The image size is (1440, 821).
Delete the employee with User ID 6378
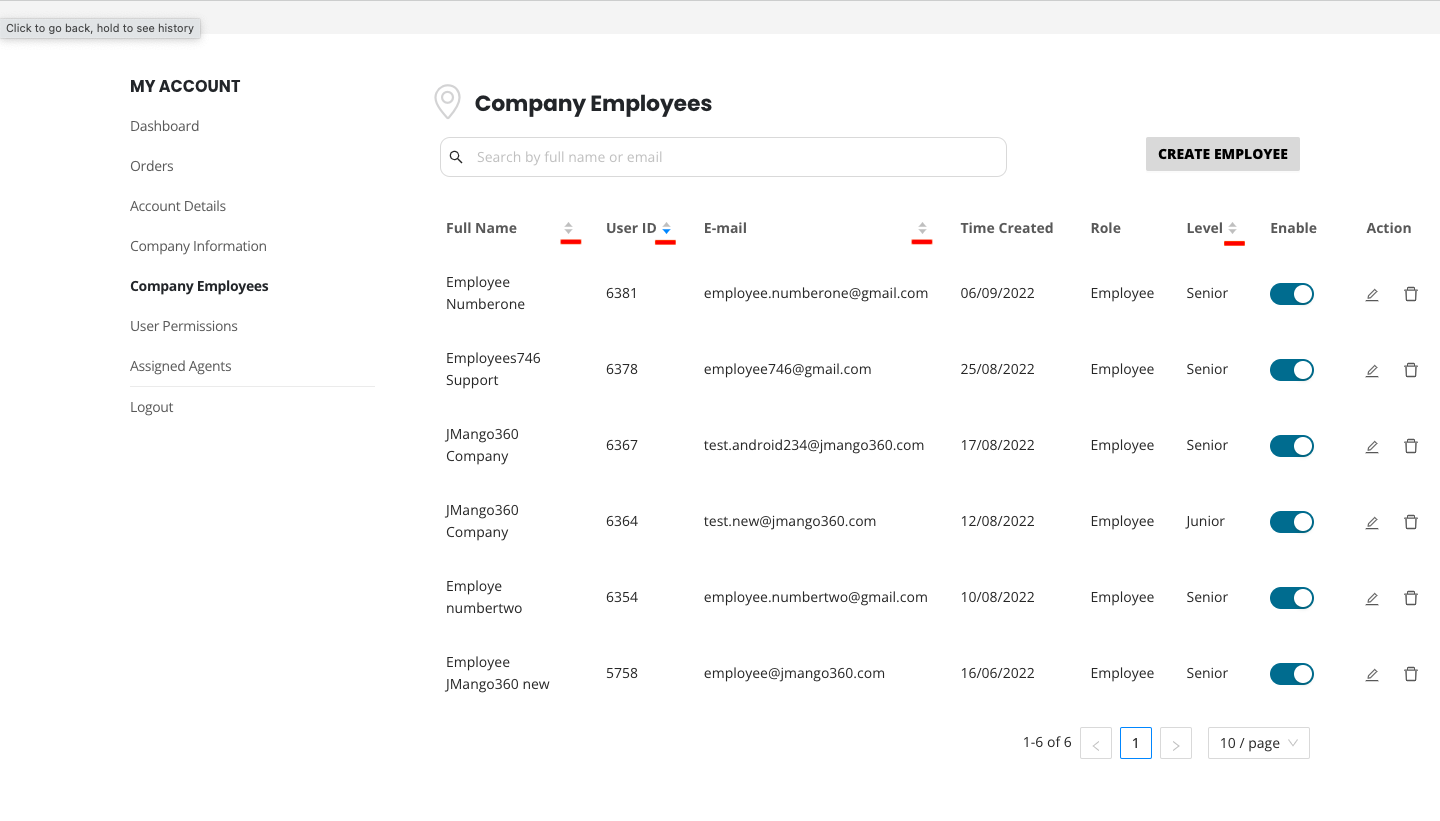1411,370
